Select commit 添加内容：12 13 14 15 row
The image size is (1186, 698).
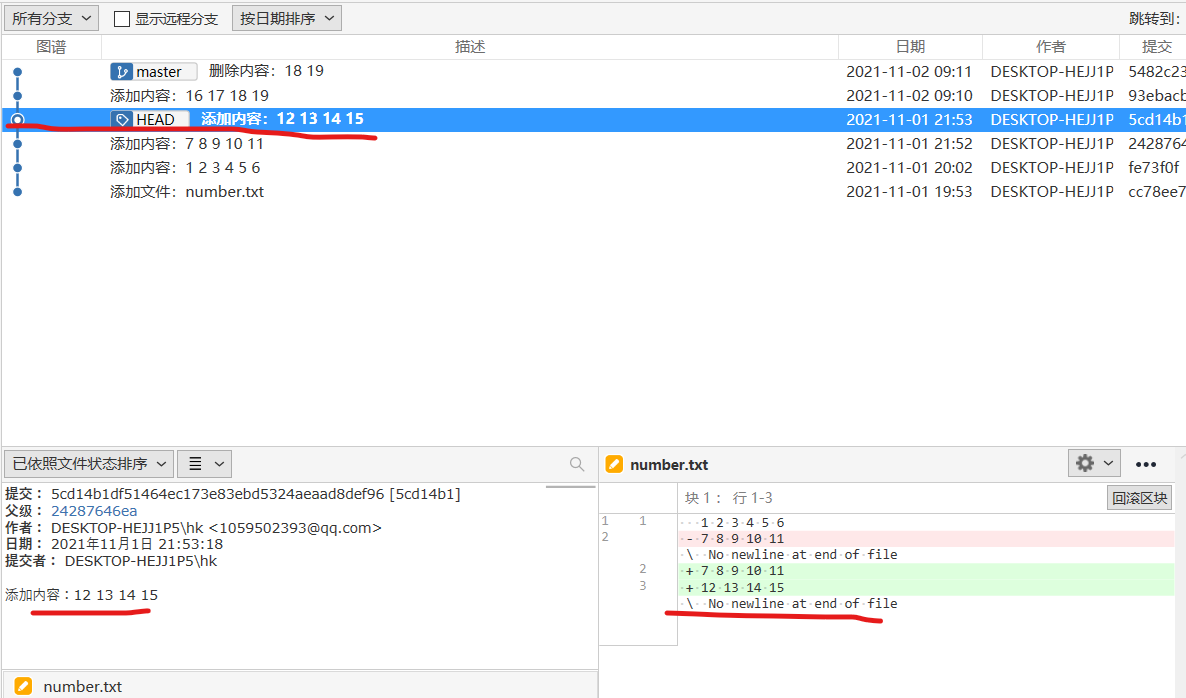pos(593,119)
